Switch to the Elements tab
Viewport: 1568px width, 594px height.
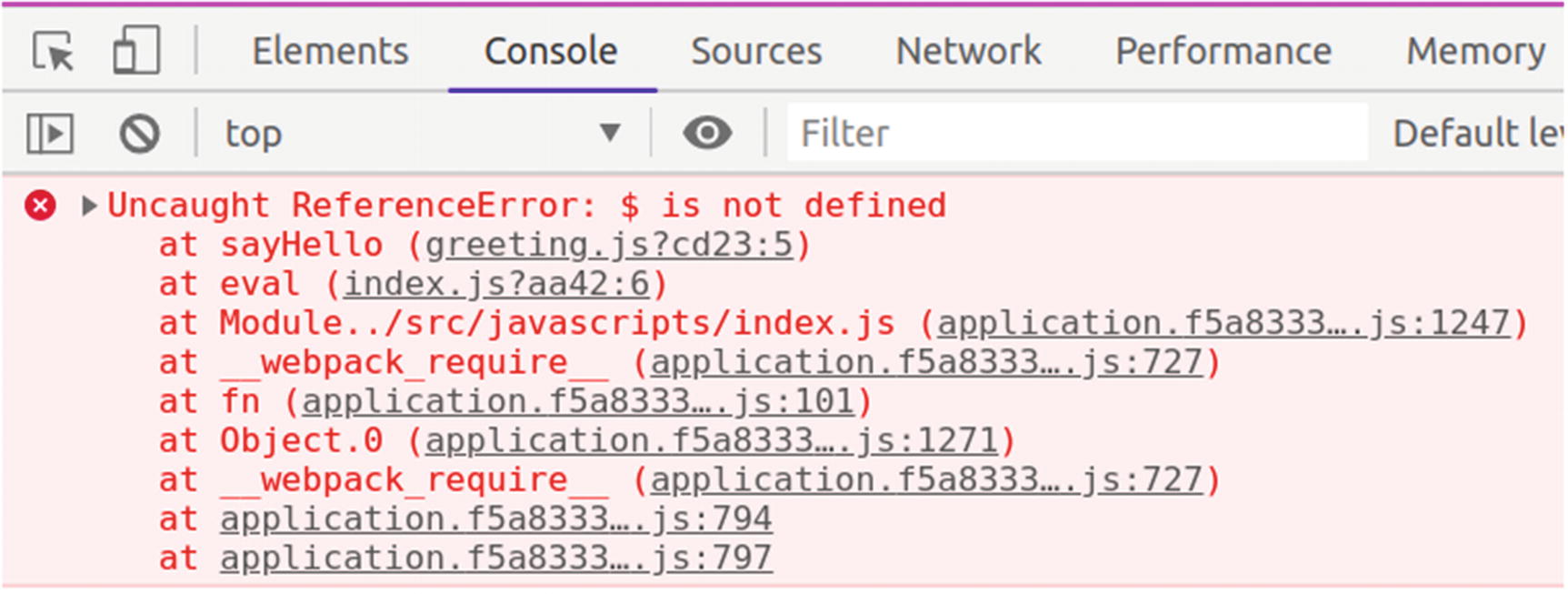[331, 51]
